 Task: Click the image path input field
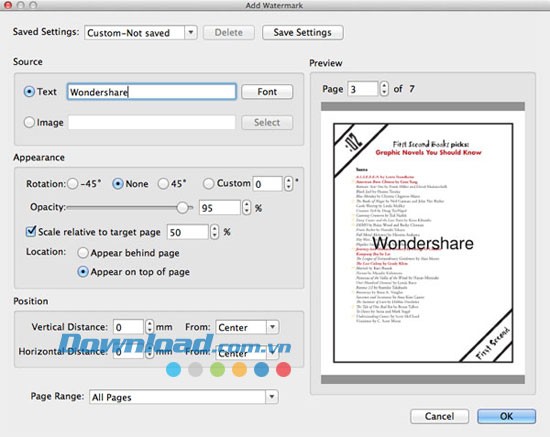[152, 122]
